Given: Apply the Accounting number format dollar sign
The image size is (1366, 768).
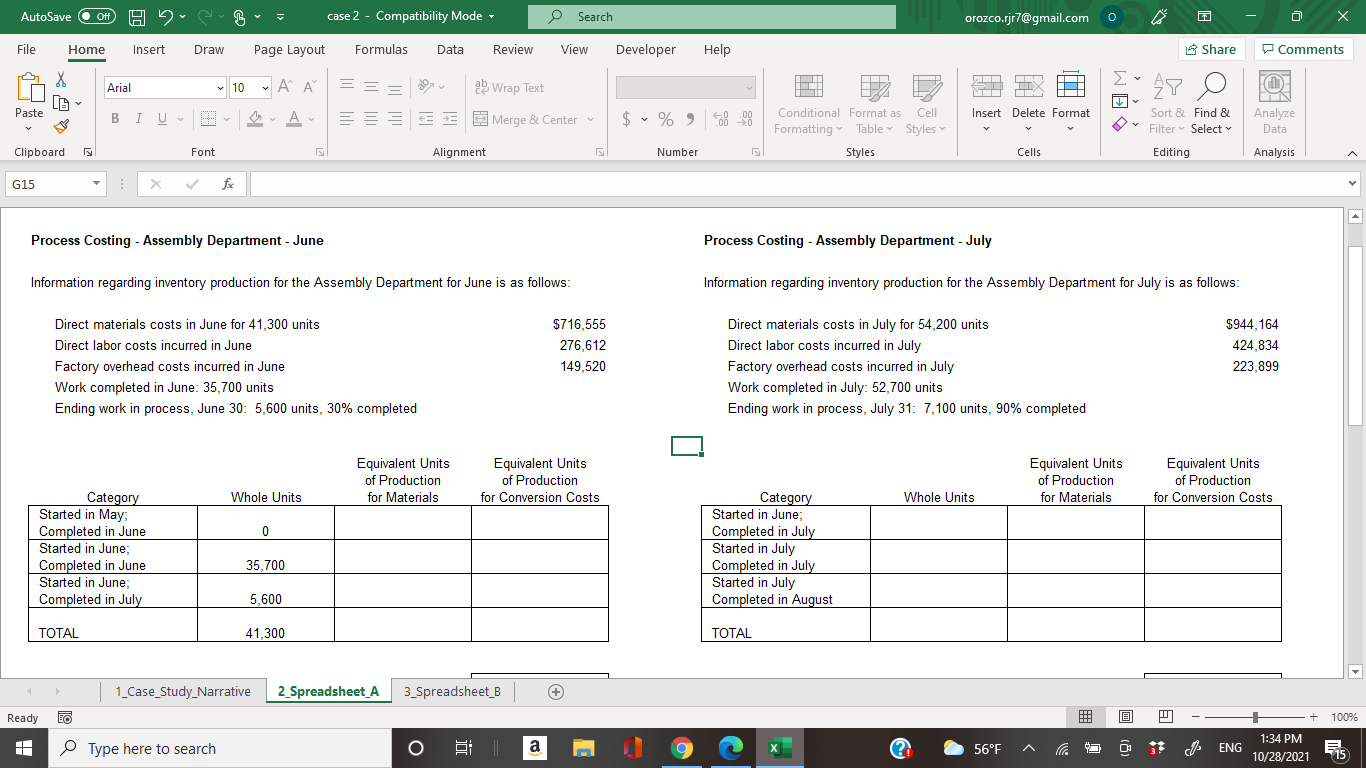Looking at the screenshot, I should [x=624, y=118].
